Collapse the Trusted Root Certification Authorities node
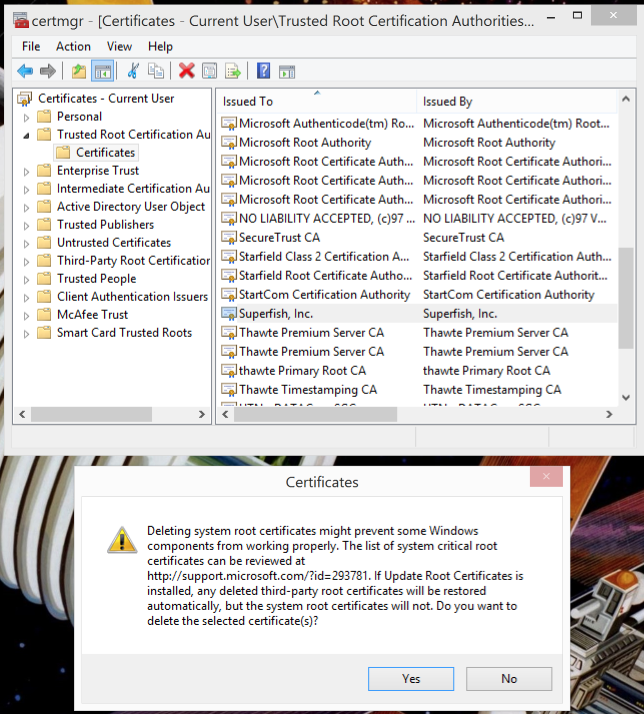Screen dimensions: 644x714 pyautogui.click(x=27, y=135)
